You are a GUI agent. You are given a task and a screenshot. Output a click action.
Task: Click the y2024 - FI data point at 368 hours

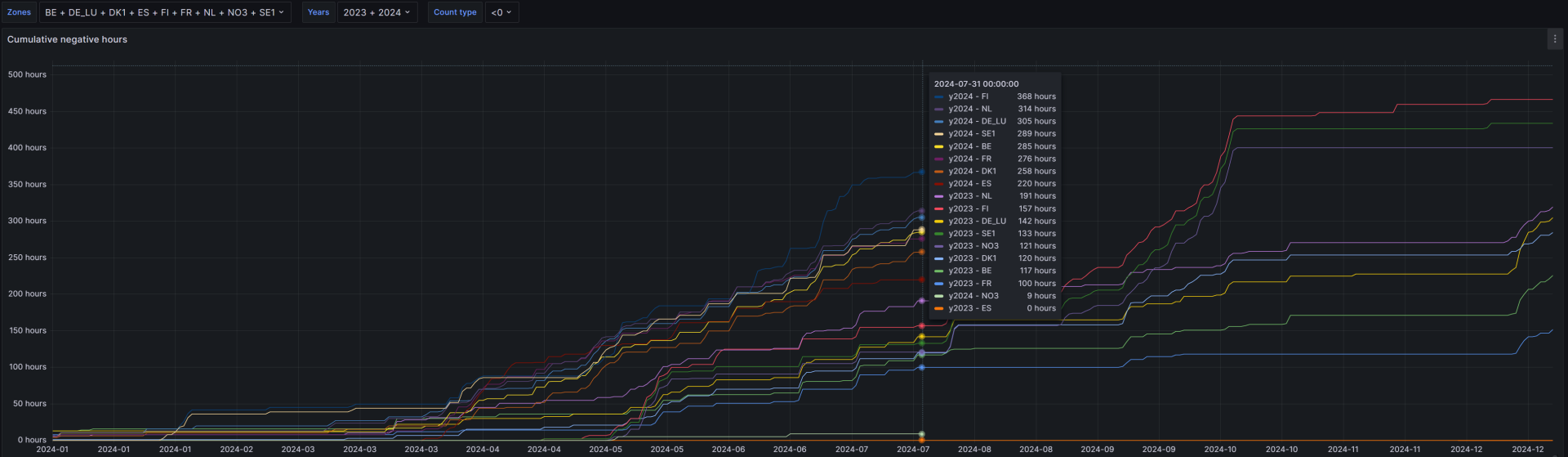point(922,172)
